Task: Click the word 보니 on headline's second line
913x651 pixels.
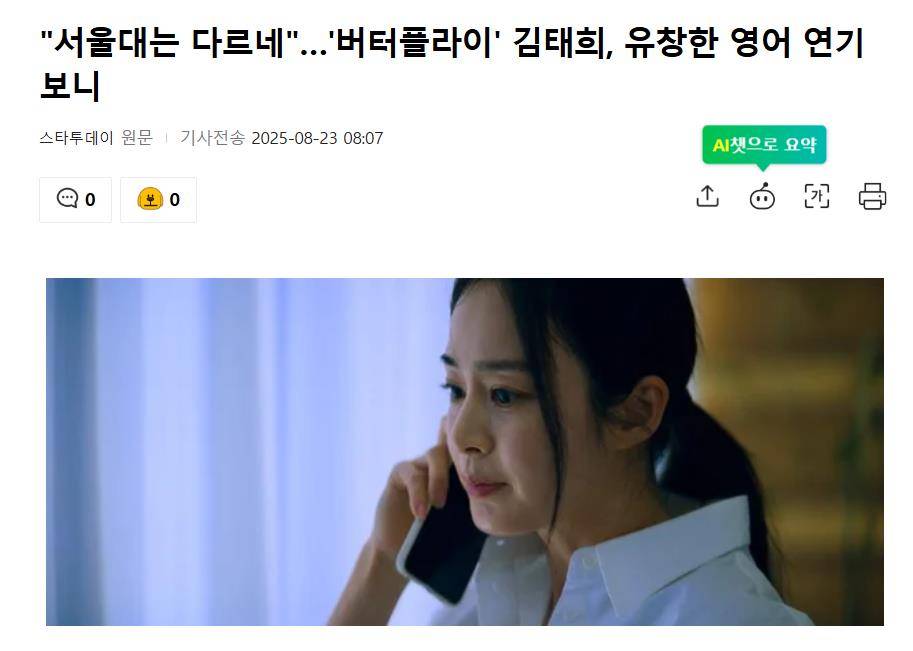Action: (x=70, y=85)
